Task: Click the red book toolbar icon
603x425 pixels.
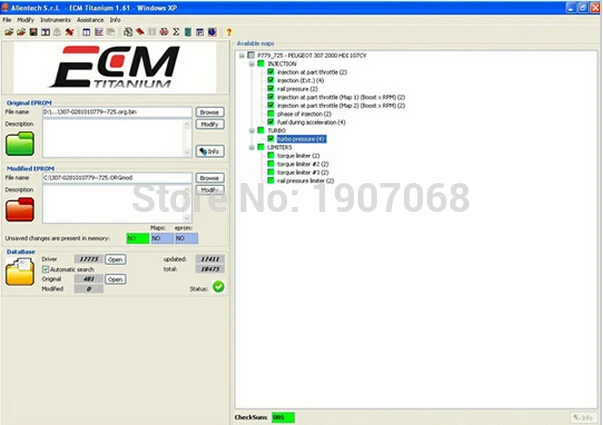Action: click(x=140, y=32)
